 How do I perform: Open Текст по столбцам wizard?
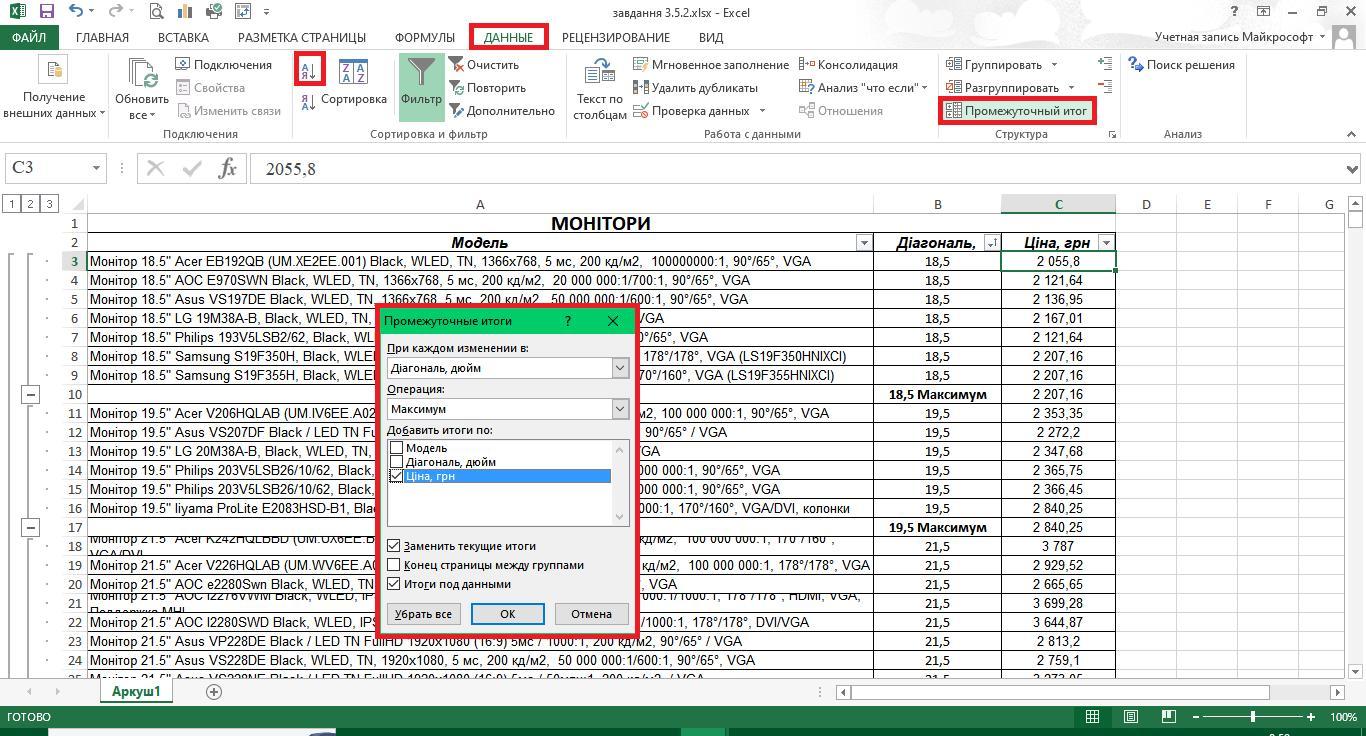(x=600, y=88)
